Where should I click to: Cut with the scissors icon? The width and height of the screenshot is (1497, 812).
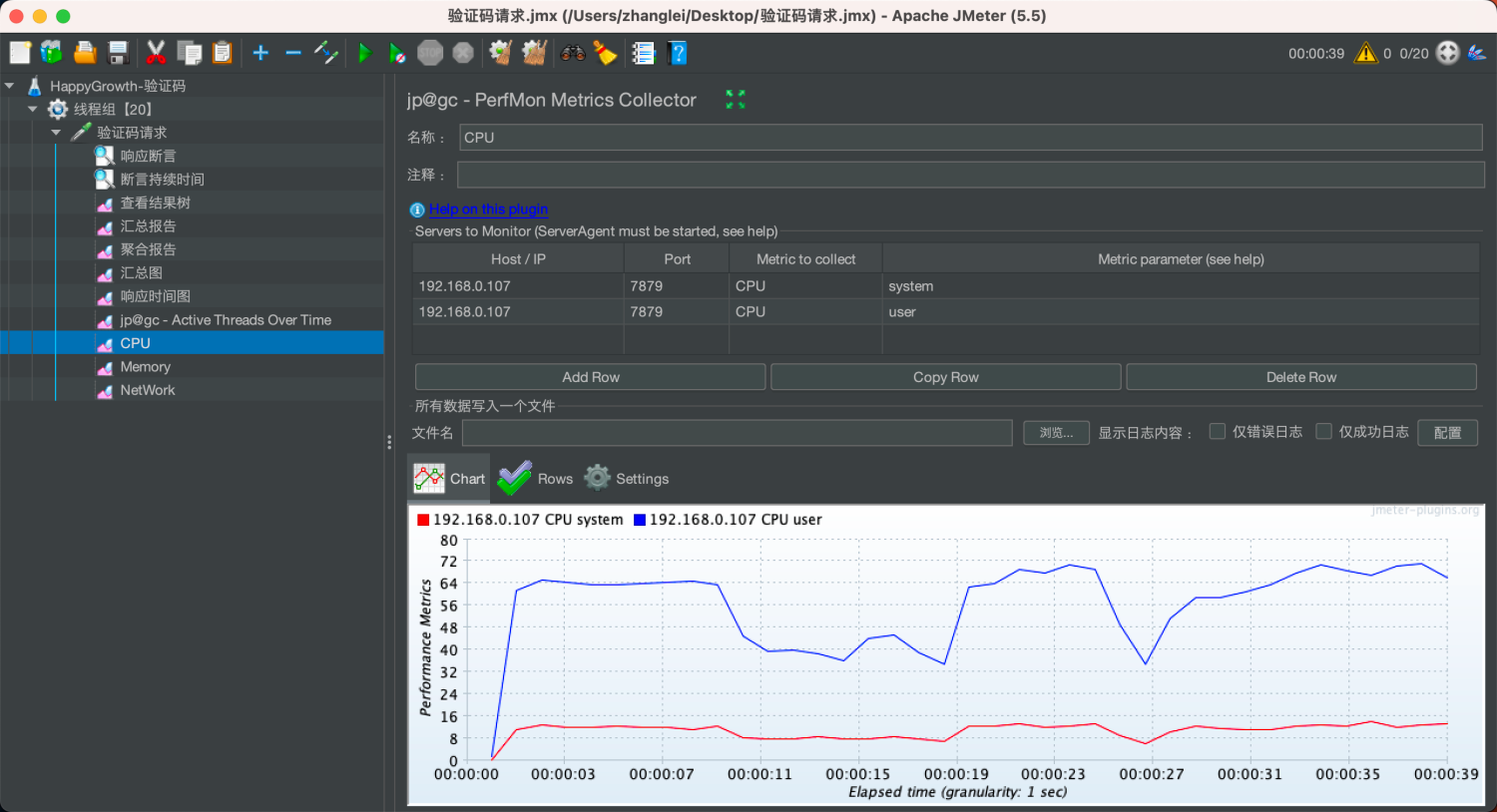pos(156,53)
